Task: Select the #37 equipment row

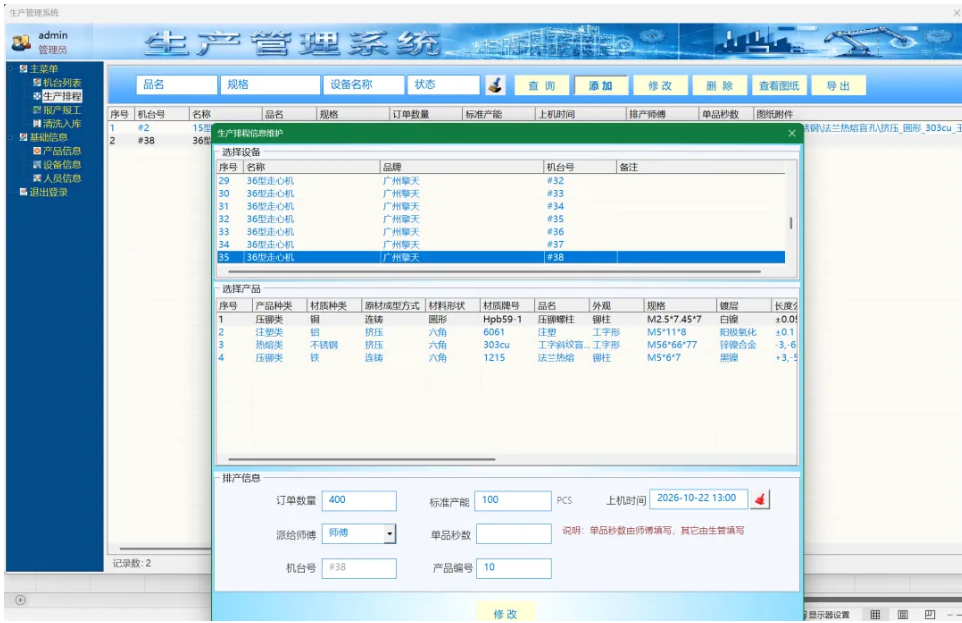Action: pyautogui.click(x=501, y=244)
